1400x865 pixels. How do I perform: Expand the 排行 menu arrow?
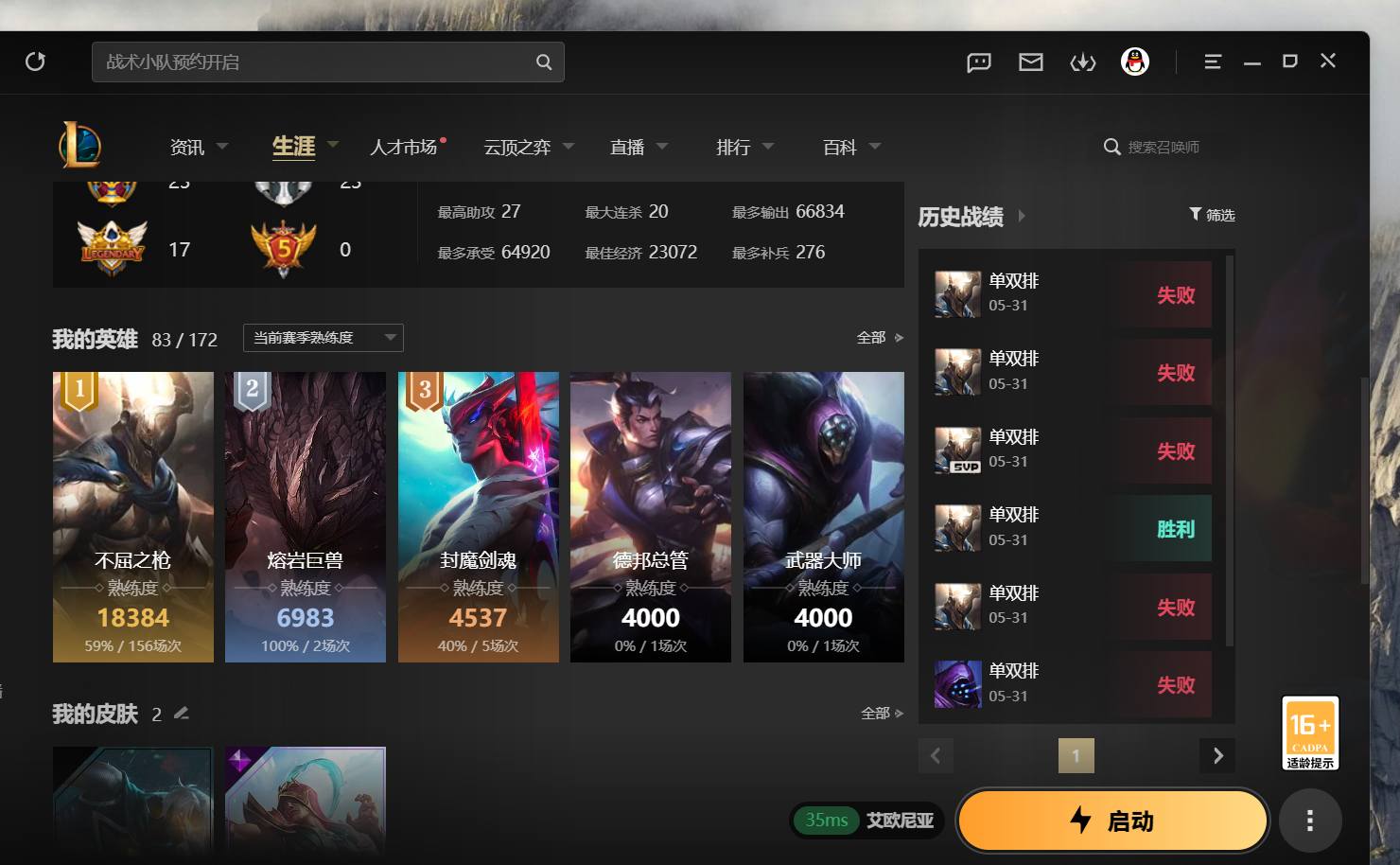click(768, 147)
